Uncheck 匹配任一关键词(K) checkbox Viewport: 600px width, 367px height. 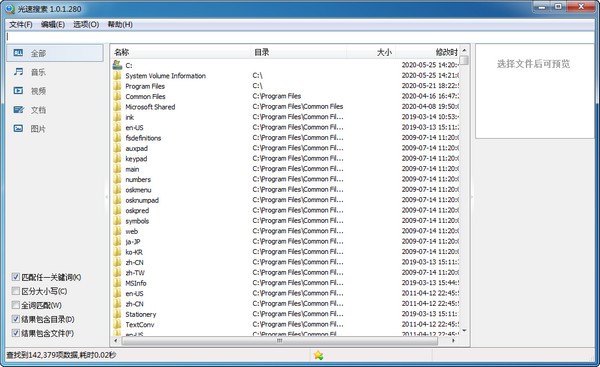point(16,277)
